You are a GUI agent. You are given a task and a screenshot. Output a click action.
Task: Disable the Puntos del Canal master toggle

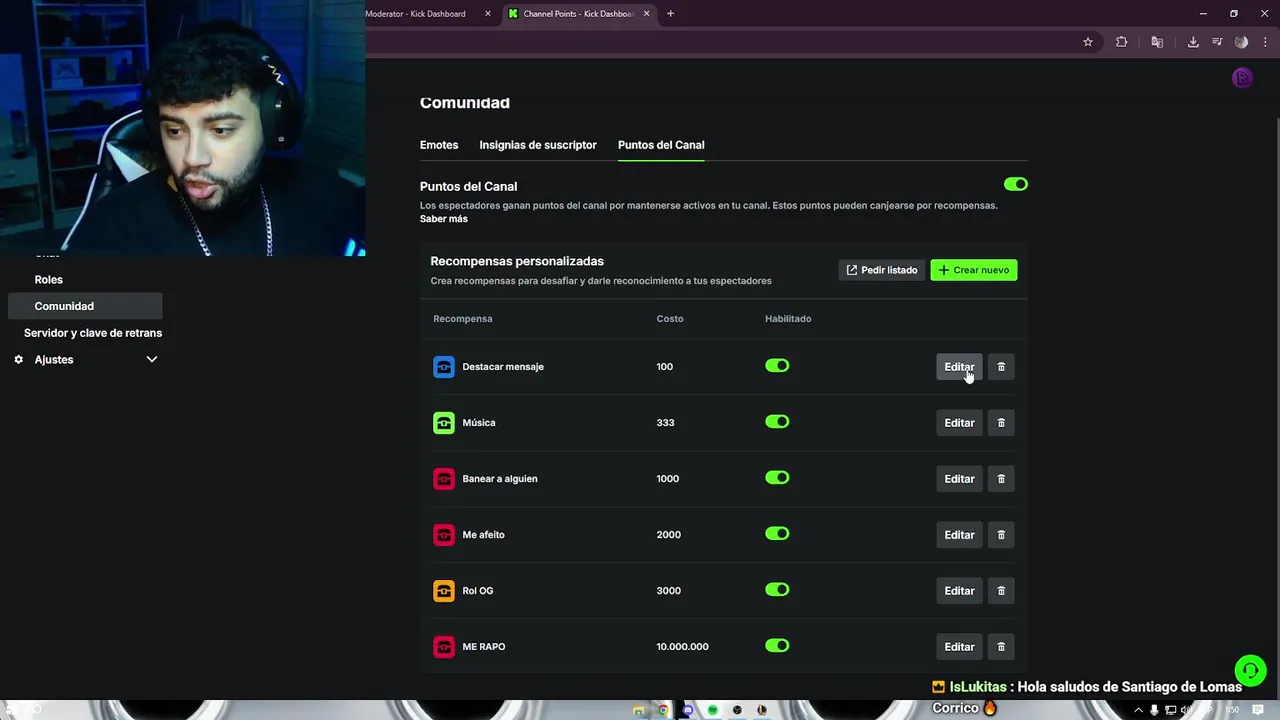tap(1015, 184)
